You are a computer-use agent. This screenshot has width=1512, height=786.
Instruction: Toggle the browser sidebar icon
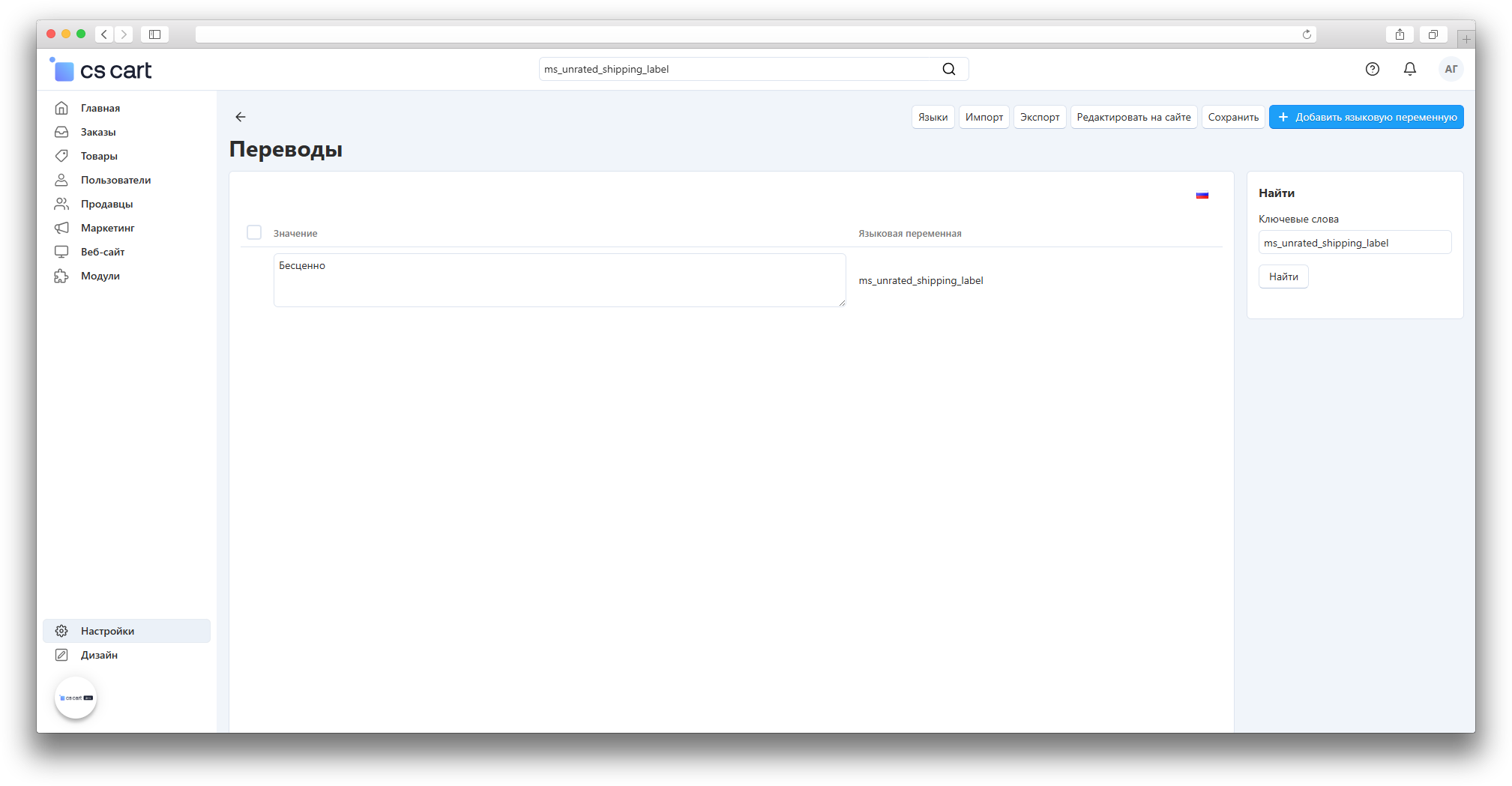click(154, 34)
